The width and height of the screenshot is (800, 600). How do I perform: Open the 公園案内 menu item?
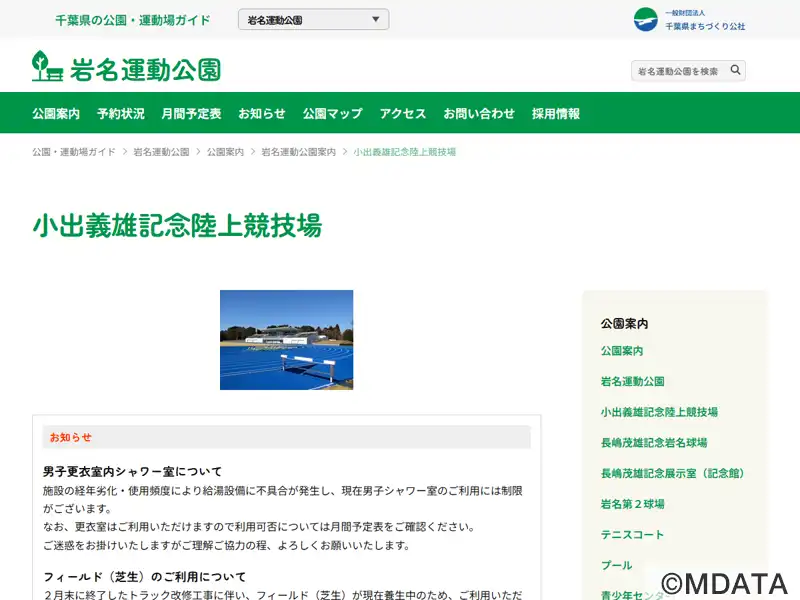coord(56,114)
